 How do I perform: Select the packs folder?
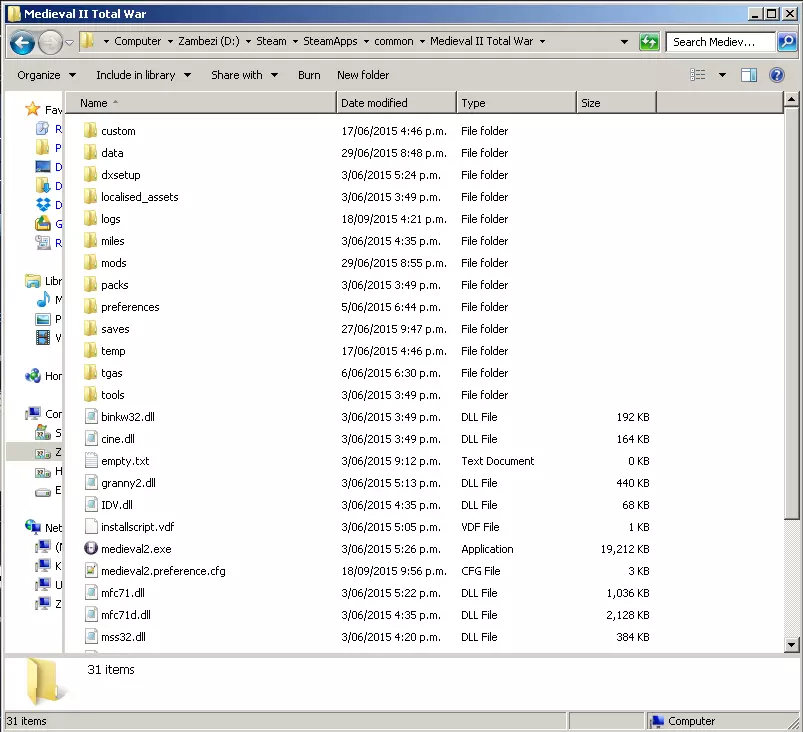pyautogui.click(x=114, y=285)
